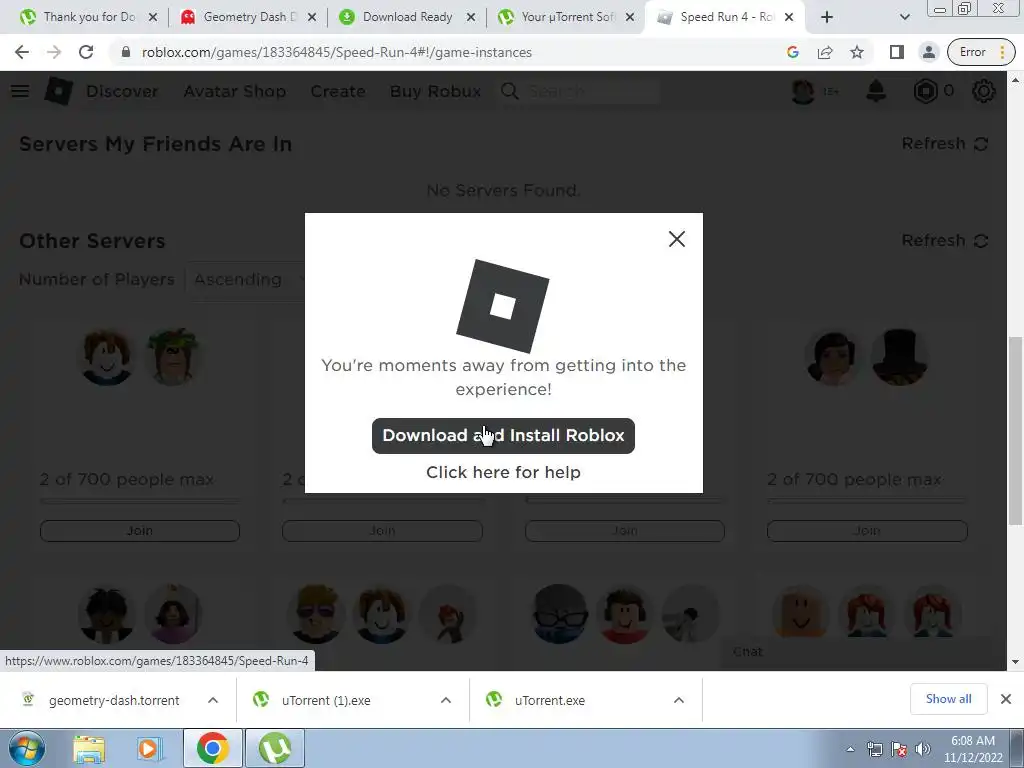1024x768 pixels.
Task: Open a new browser tab
Action: coord(827,17)
